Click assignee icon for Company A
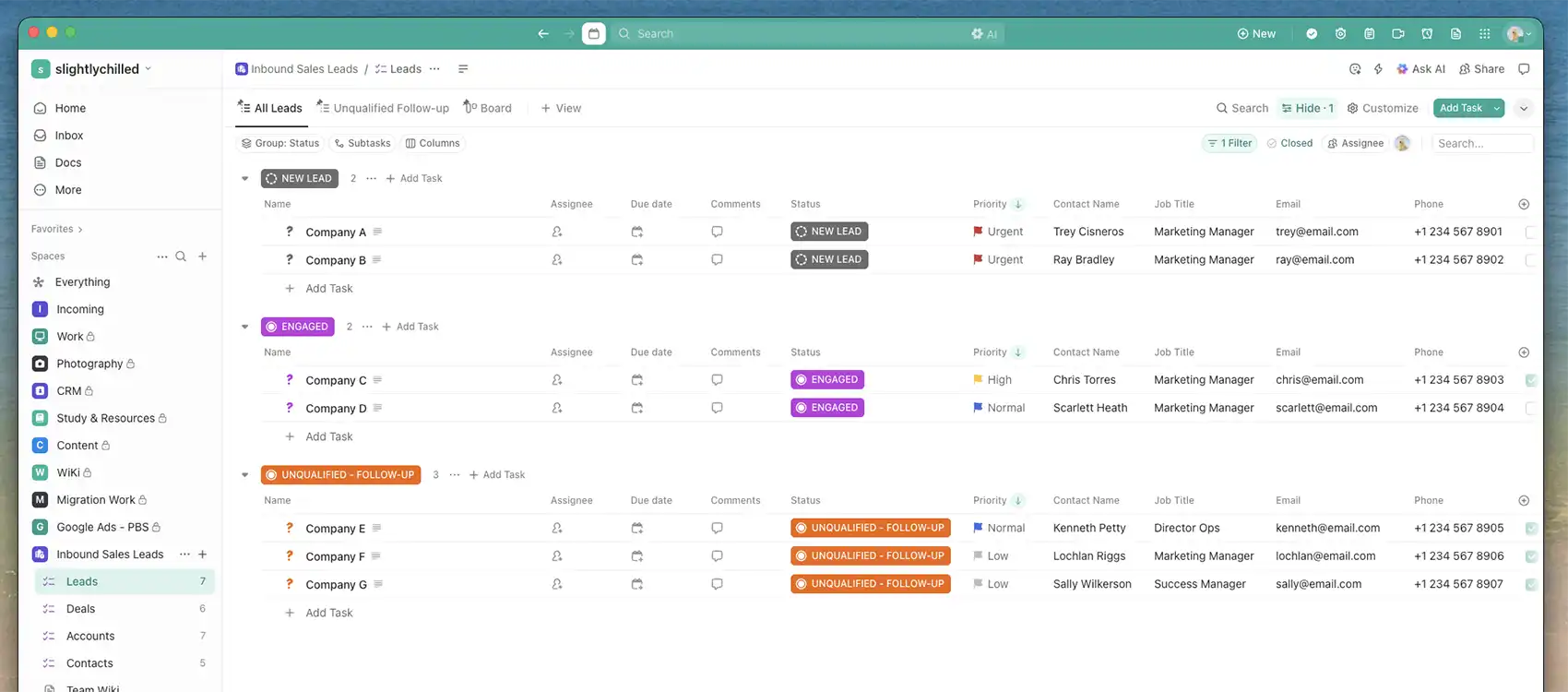Image resolution: width=1568 pixels, height=692 pixels. (557, 233)
